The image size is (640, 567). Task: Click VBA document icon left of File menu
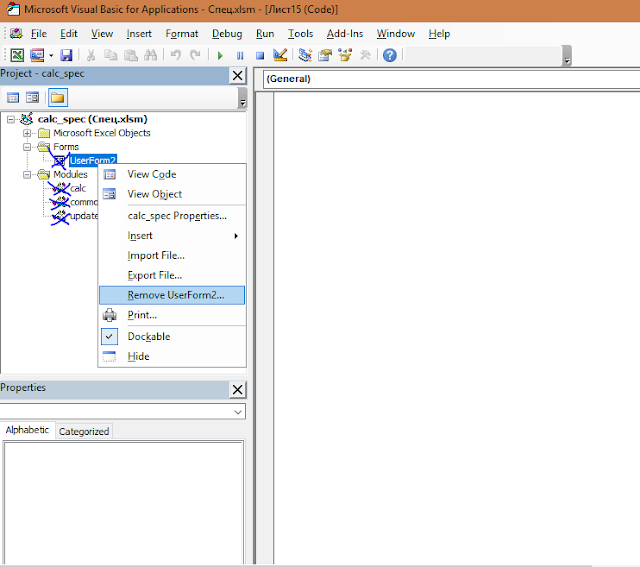[x=16, y=33]
